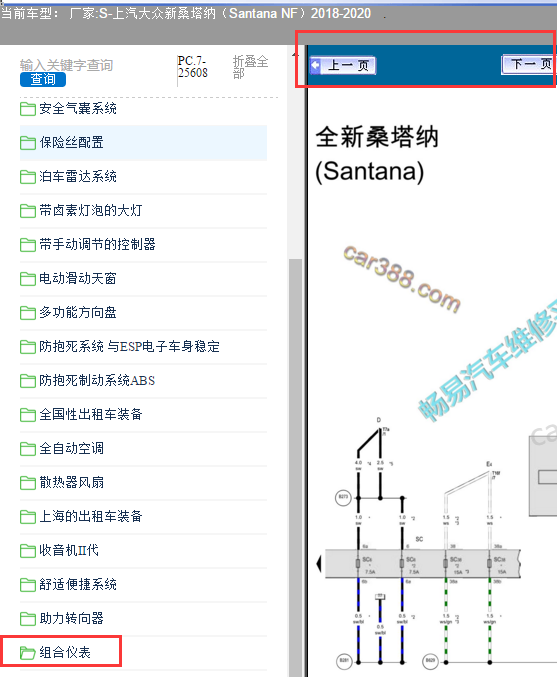This screenshot has width=557, height=677.
Task: Open the 带卤素灯泡的大灯 folder icon
Action: tap(28, 211)
